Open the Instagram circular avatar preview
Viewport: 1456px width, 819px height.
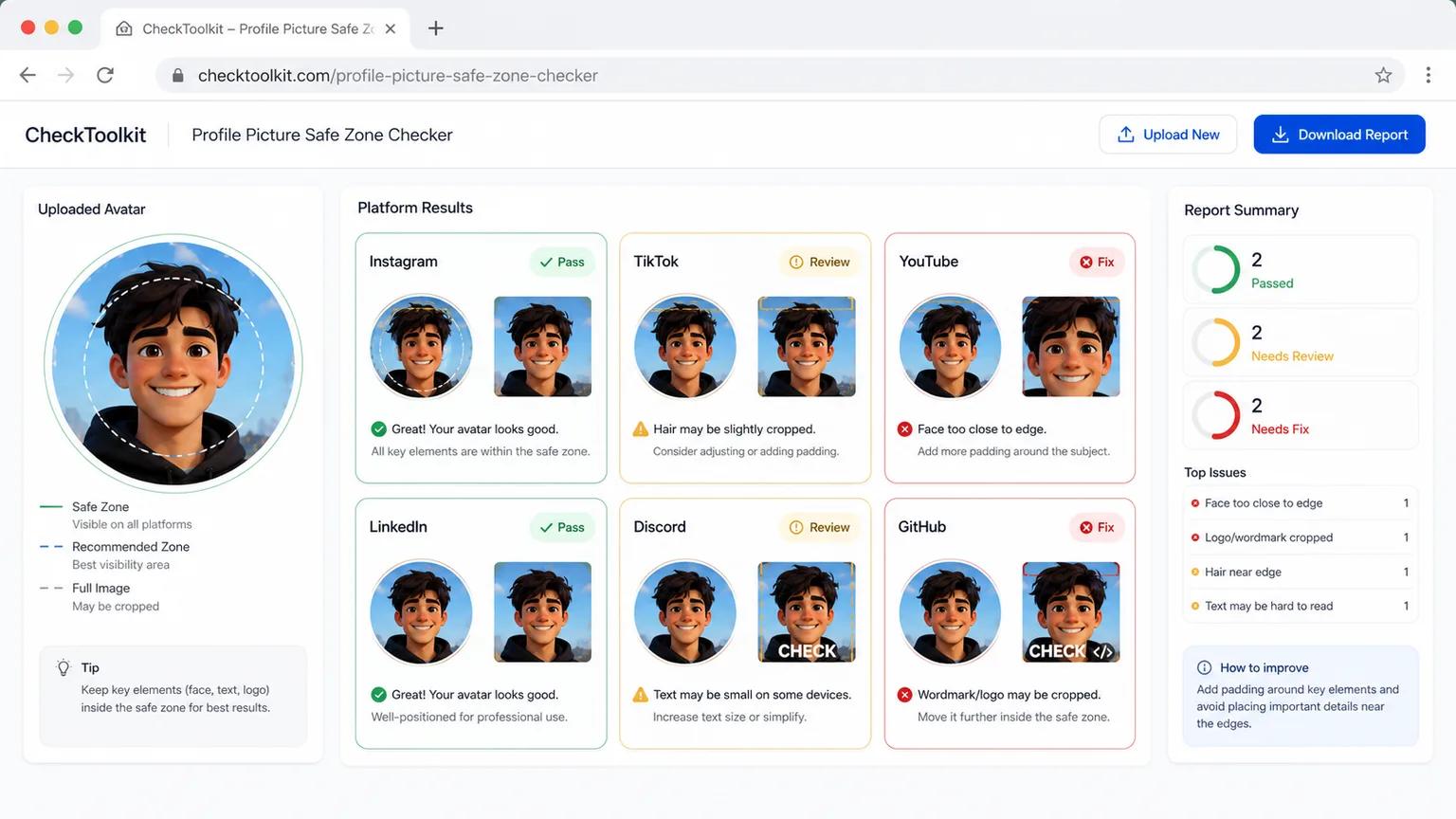421,346
